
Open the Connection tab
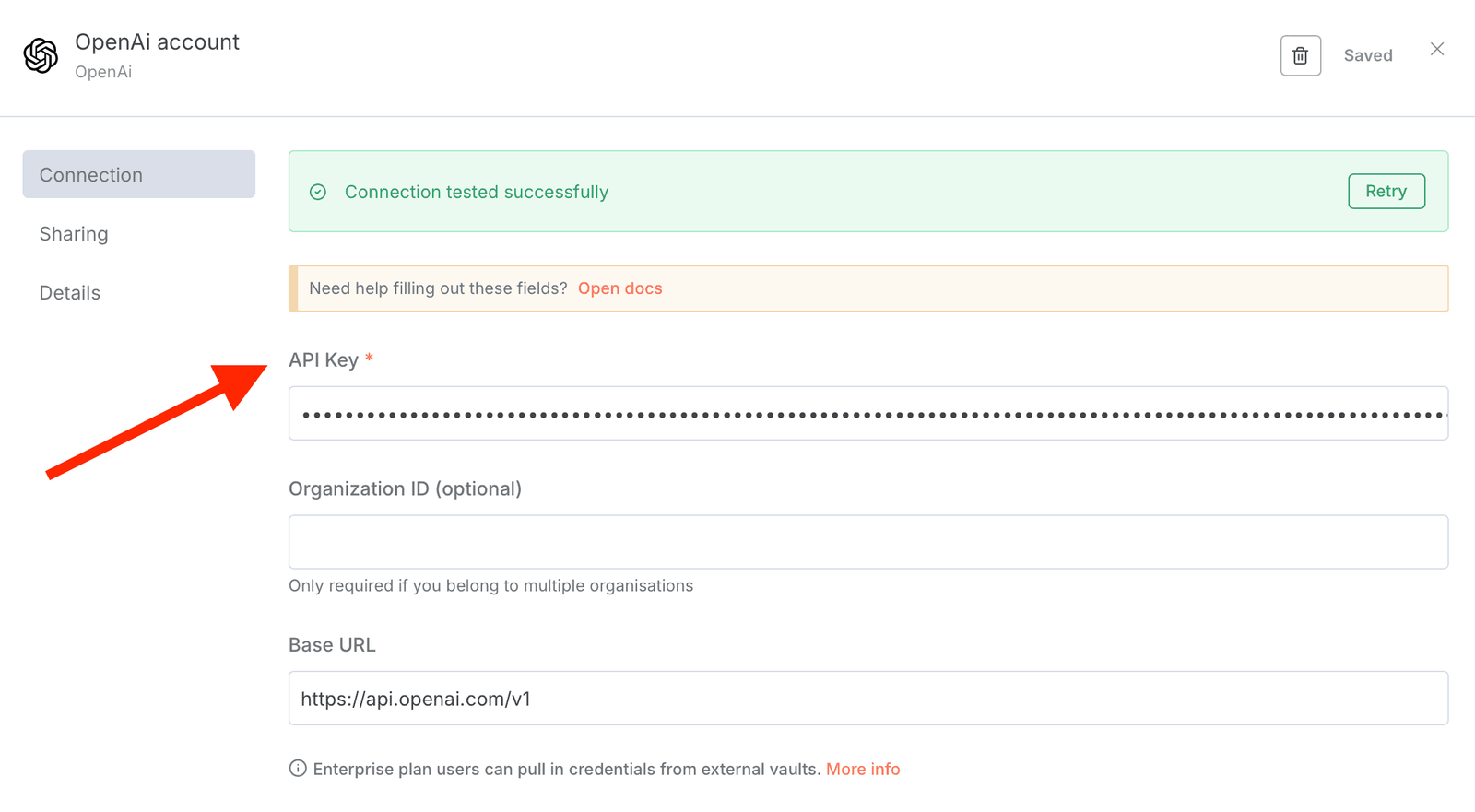138,174
